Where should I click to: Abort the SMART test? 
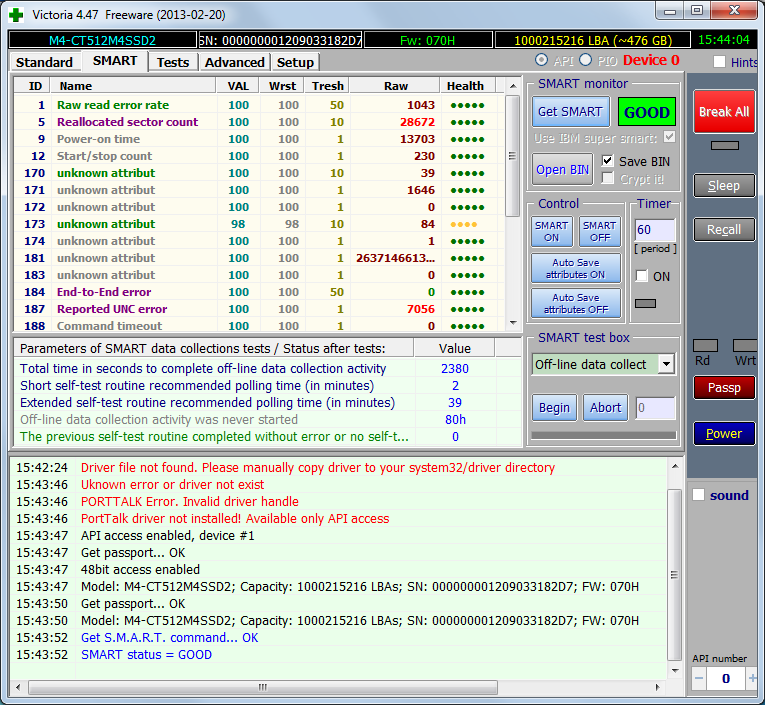point(605,407)
